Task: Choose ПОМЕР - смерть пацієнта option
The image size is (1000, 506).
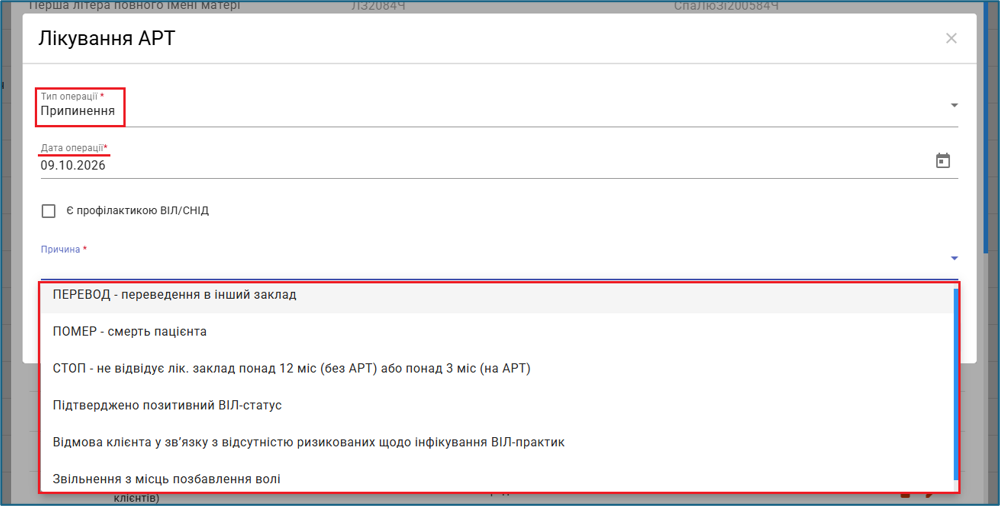Action: click(497, 332)
